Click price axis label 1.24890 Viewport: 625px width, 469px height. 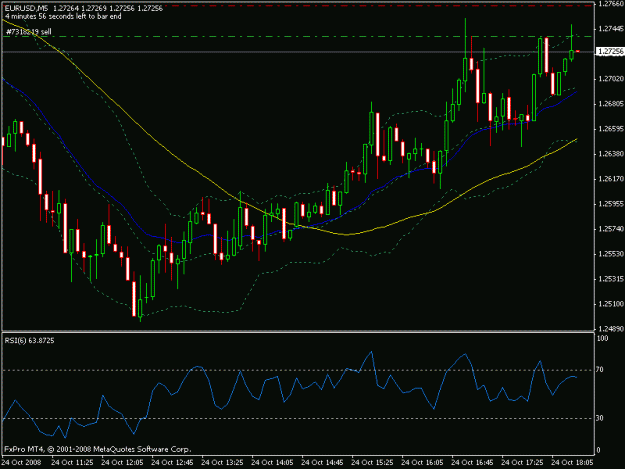[611, 329]
